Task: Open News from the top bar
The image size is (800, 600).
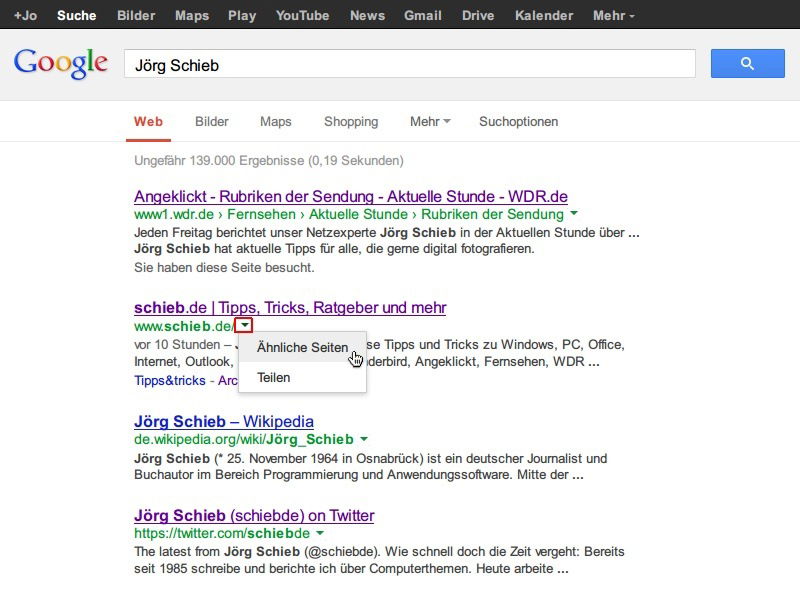Action: click(x=367, y=15)
